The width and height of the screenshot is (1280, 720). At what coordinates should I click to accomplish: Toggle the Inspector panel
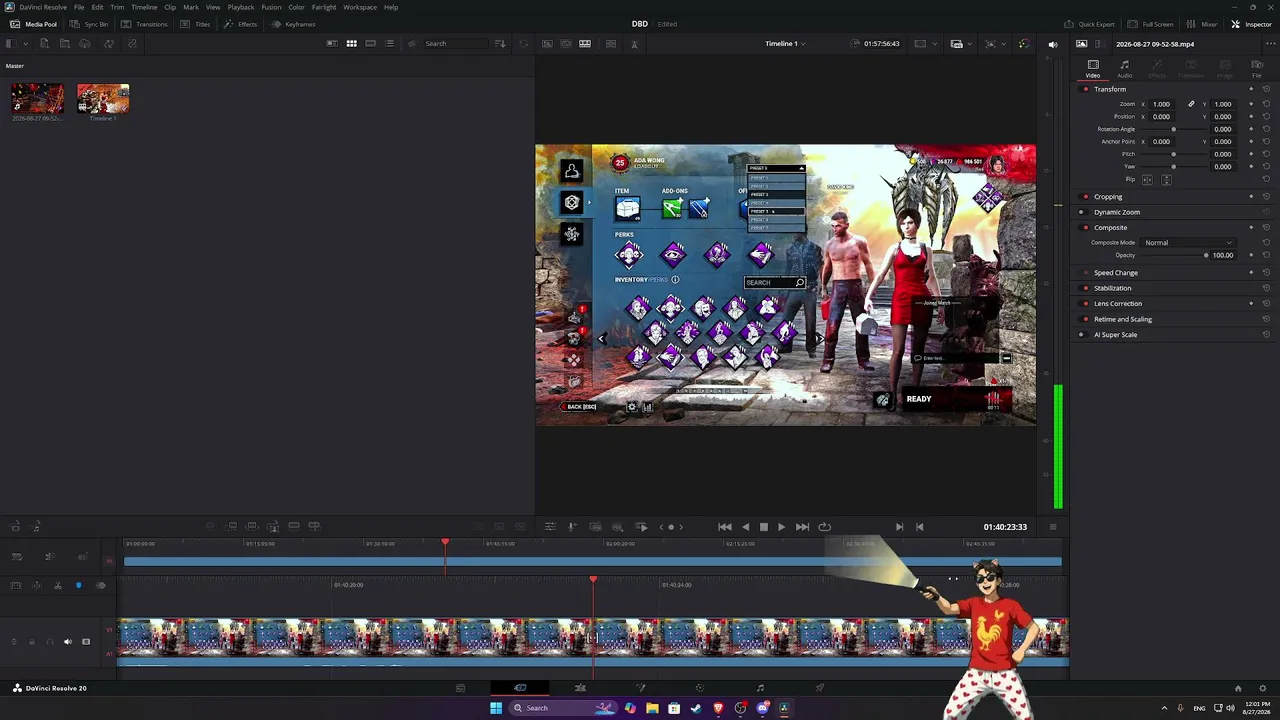1251,24
